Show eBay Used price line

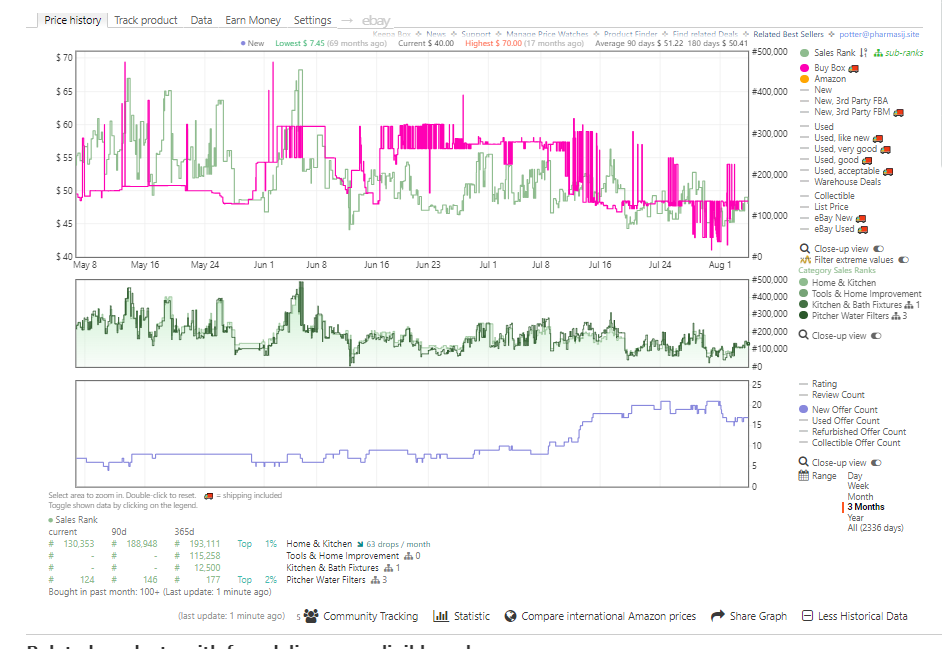834,229
